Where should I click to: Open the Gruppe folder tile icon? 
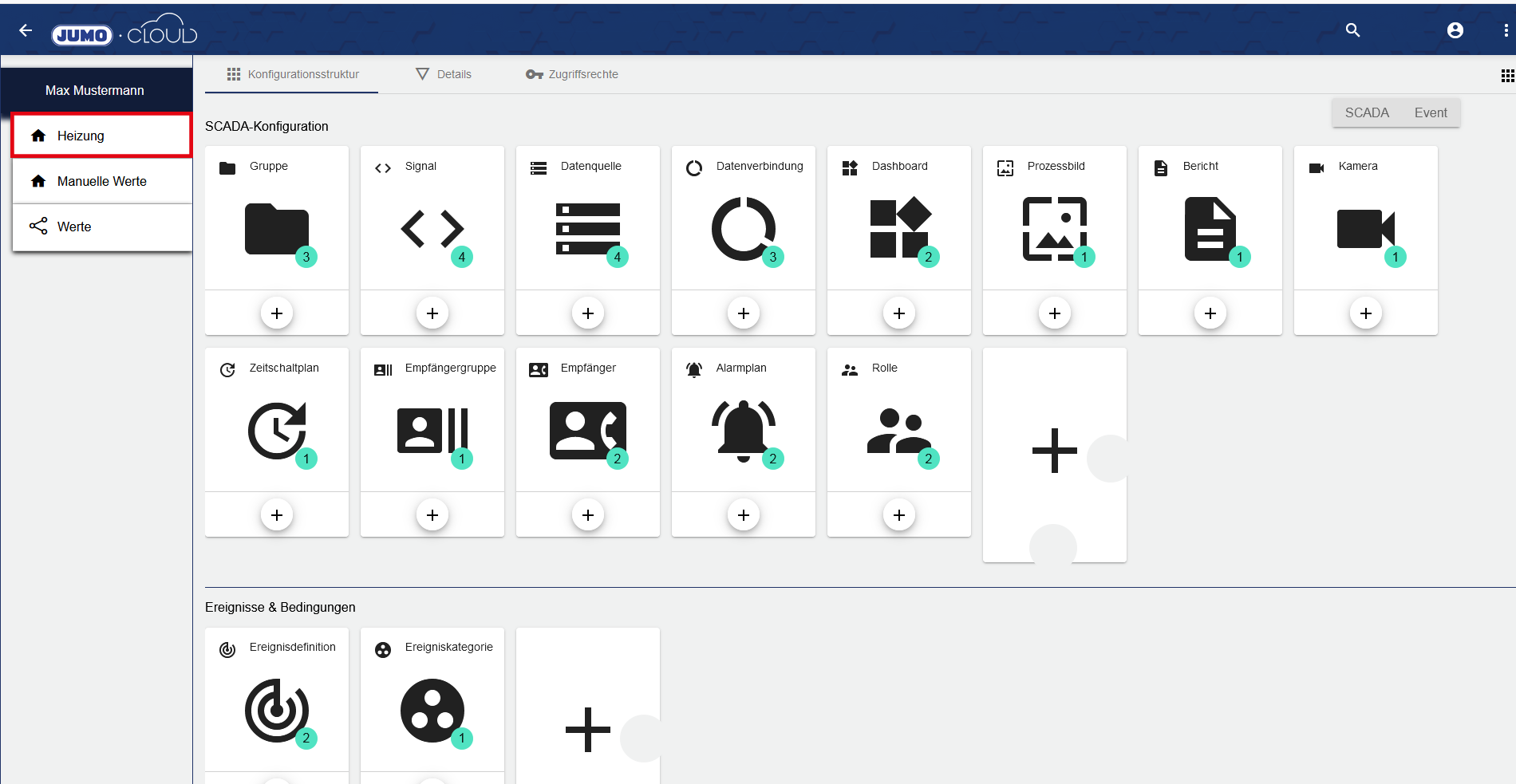point(276,229)
